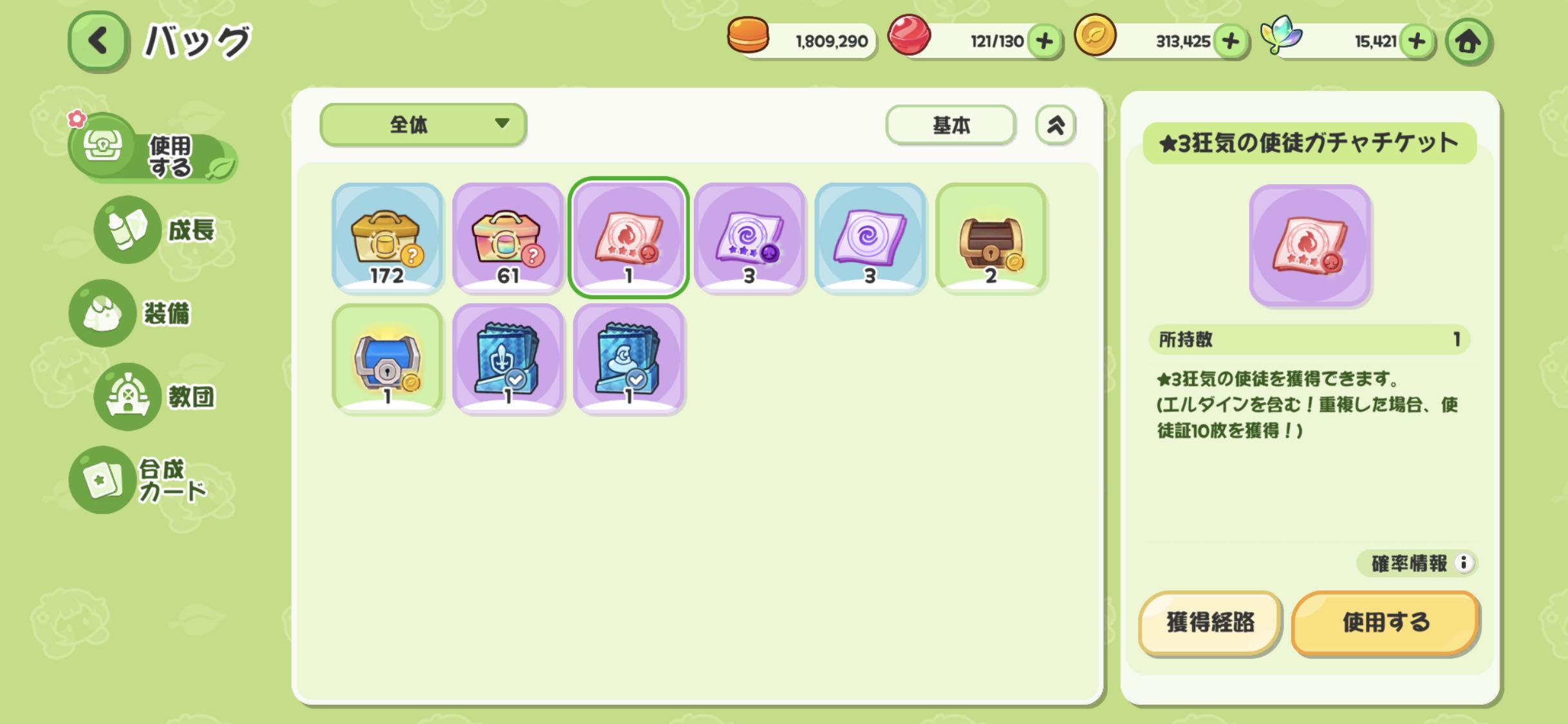Select the blue locked chest item
This screenshot has height=724, width=1568.
coord(387,358)
